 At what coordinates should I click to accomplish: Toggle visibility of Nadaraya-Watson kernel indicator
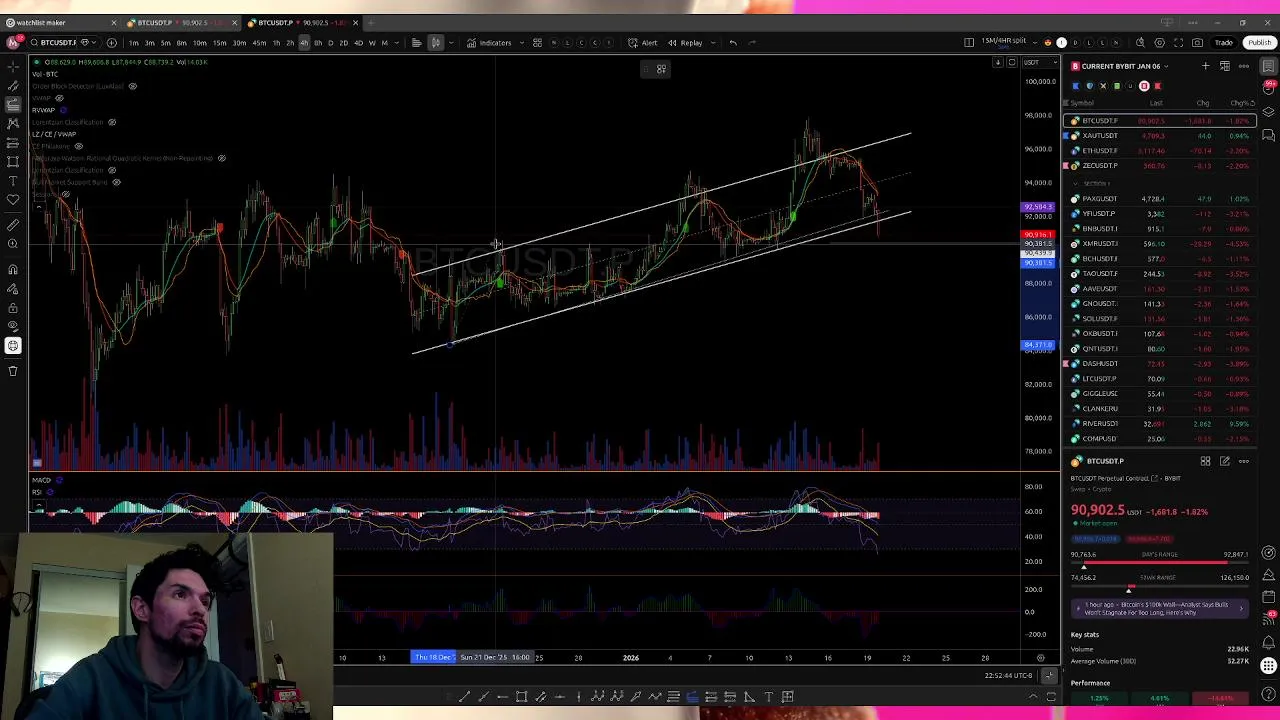point(221,158)
